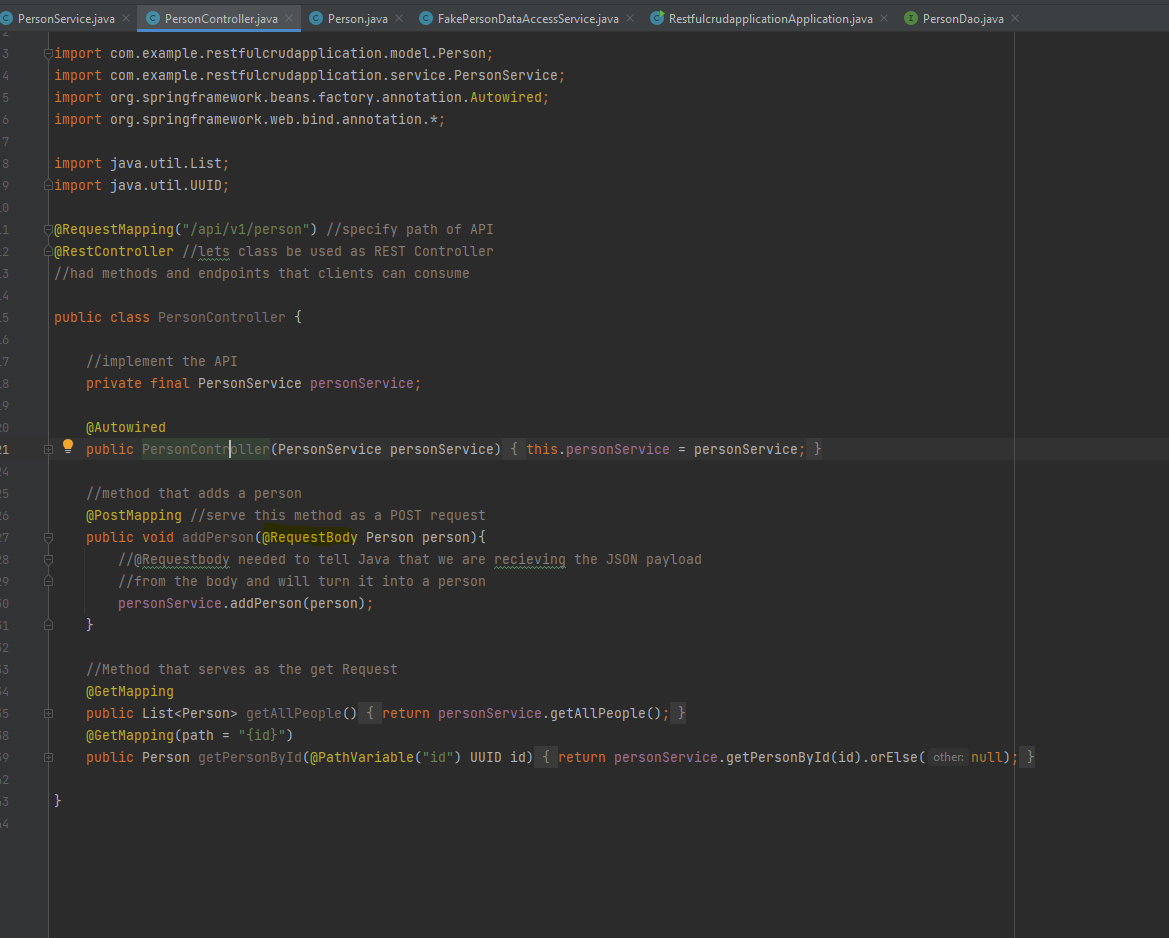This screenshot has height=938, width=1169.
Task: Click the "//method that adds a person" comment
Action: (194, 494)
